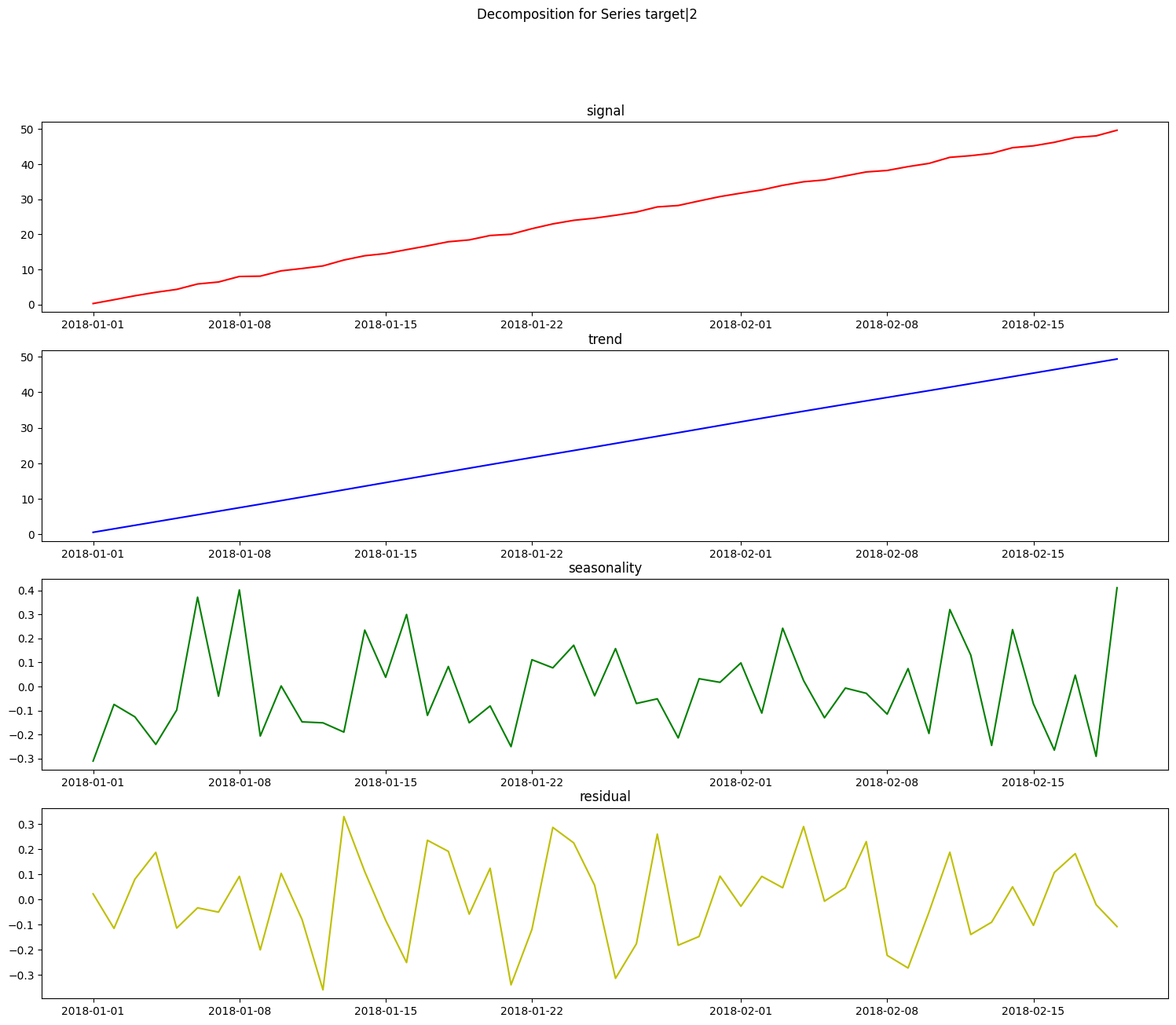
Task: Click the '−0.3' tick on residual y-axis
Action: coord(22,976)
